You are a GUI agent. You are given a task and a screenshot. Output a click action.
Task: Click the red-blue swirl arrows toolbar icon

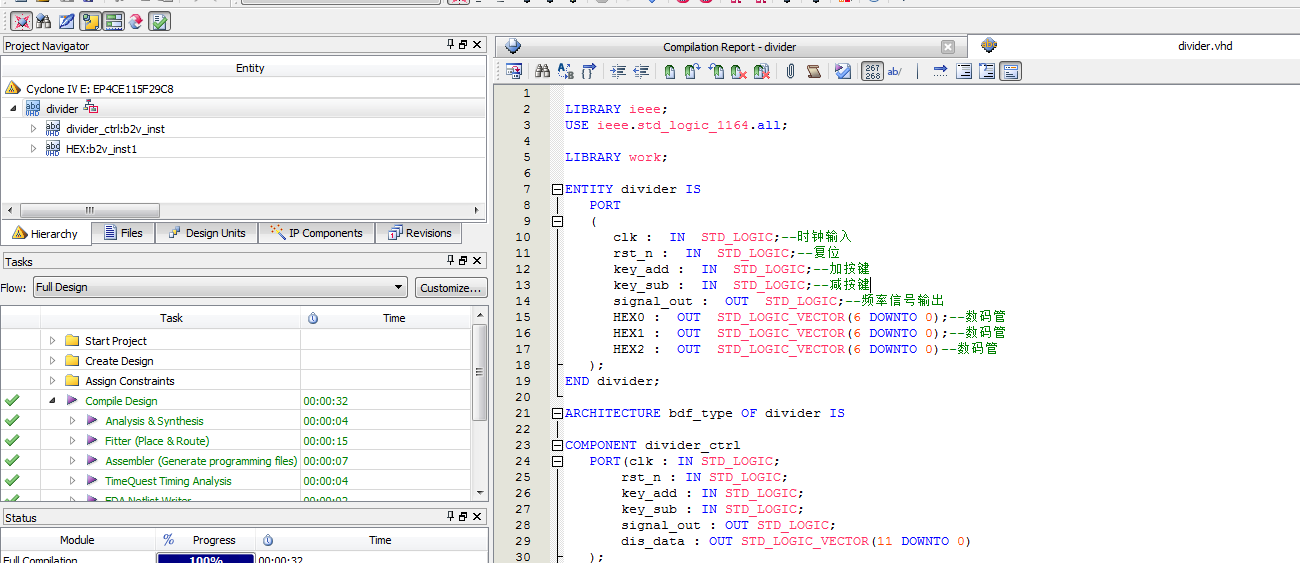pyautogui.click(x=135, y=20)
